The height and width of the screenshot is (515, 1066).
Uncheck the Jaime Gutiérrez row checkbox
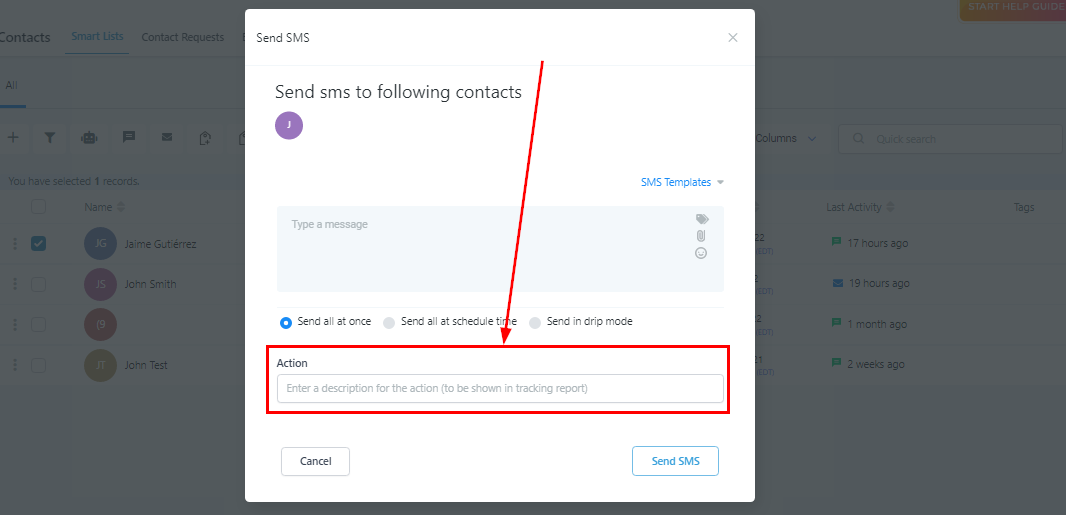click(x=38, y=243)
